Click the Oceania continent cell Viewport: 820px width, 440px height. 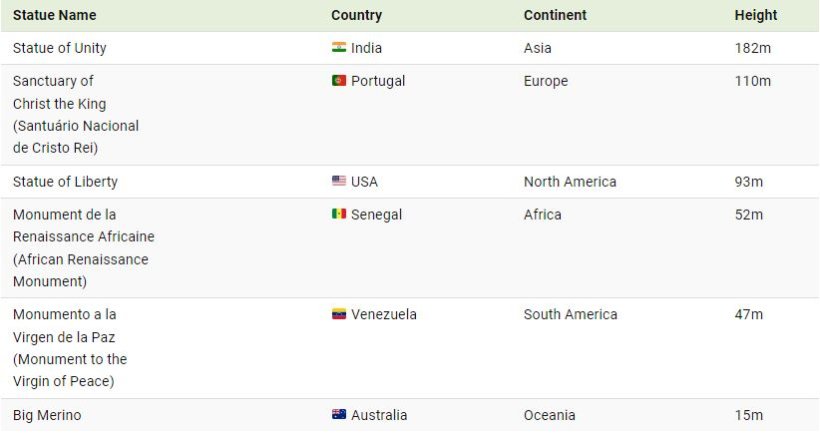click(550, 415)
